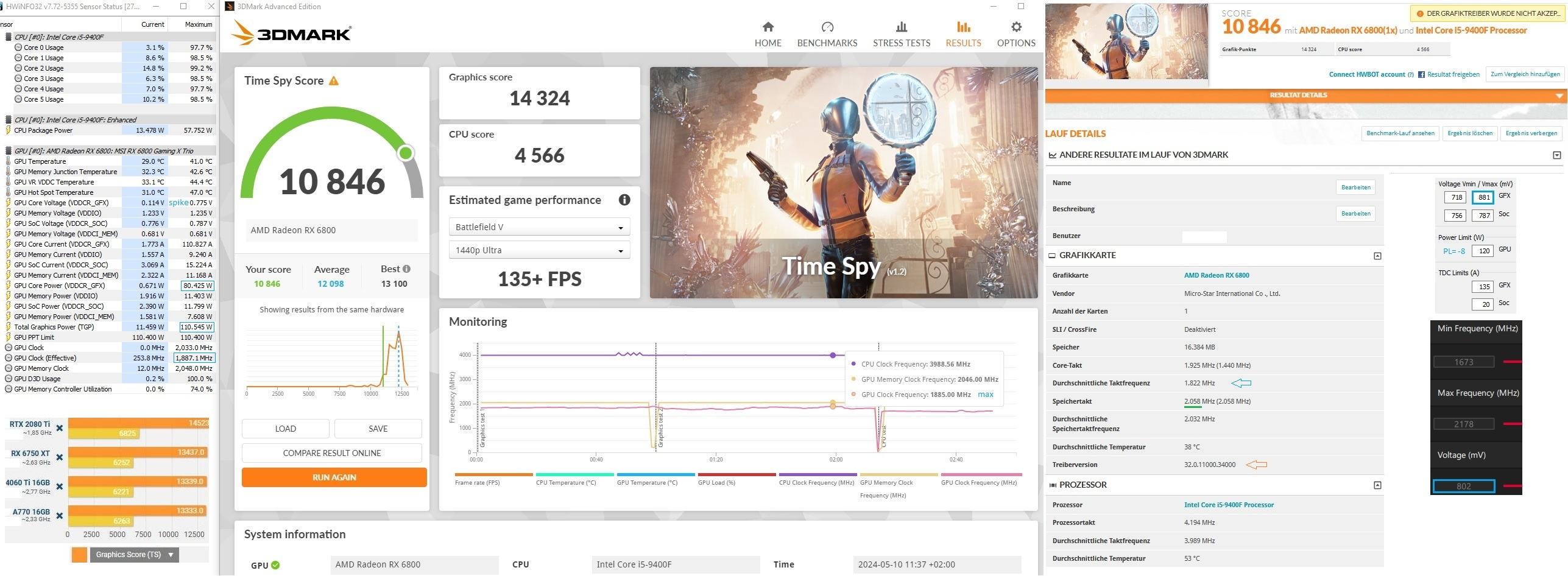The image size is (1568, 576).
Task: Select the GPU Hot Spot Temperature row
Action: point(108,192)
